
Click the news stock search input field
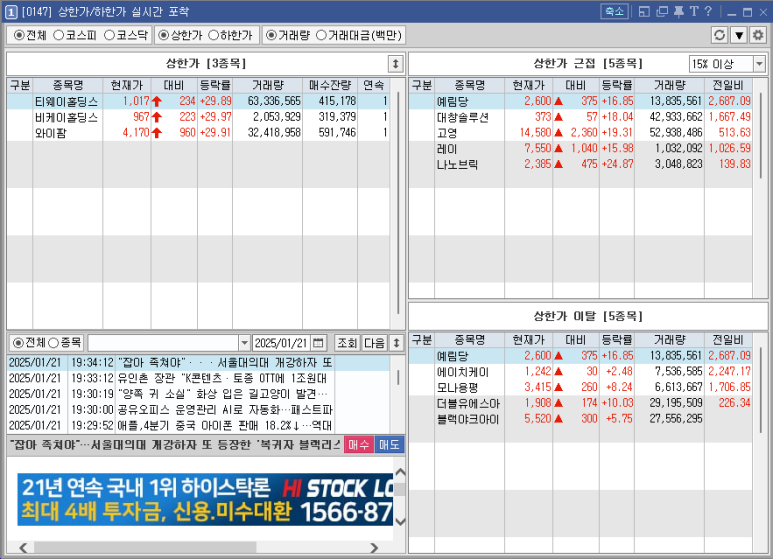click(x=163, y=343)
